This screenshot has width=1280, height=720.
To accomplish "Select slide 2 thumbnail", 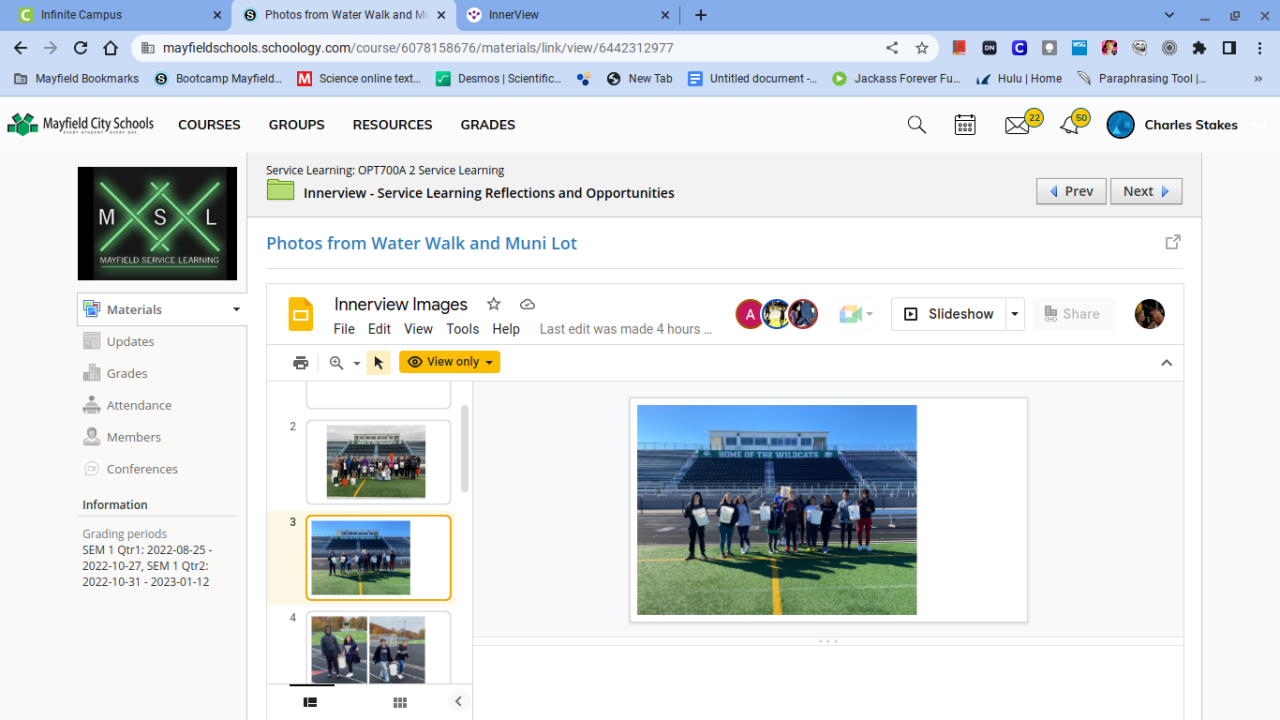I will click(x=378, y=462).
